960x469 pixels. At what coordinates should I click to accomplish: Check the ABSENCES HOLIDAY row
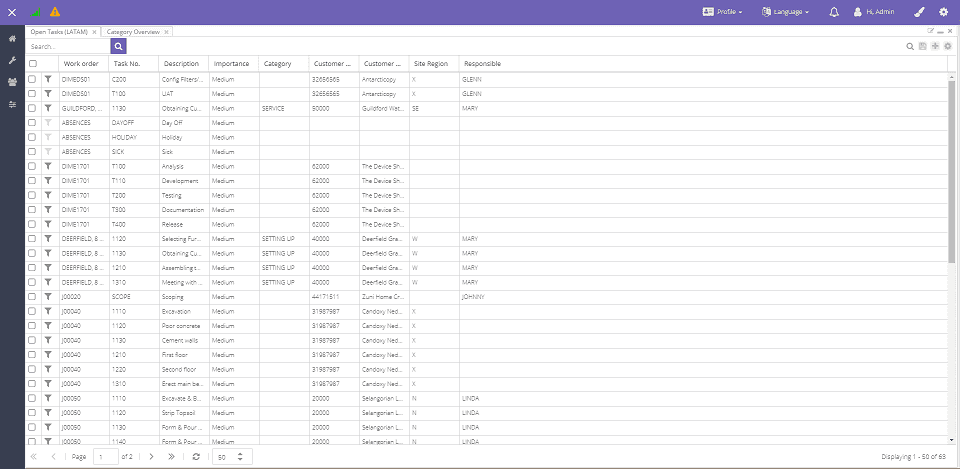pyautogui.click(x=32, y=137)
